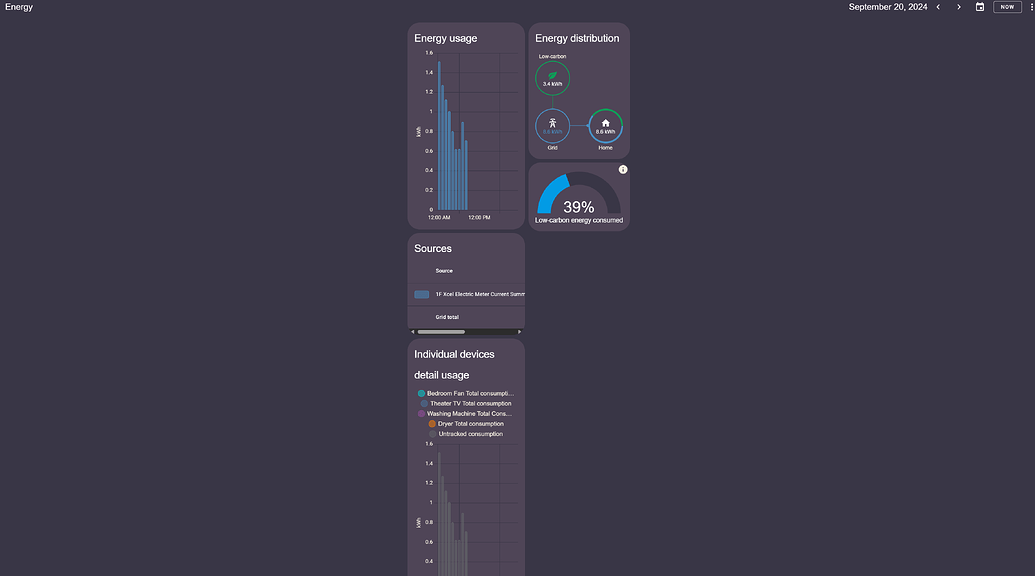Click the Sources horizontal scrollbar thumb

[x=441, y=332]
